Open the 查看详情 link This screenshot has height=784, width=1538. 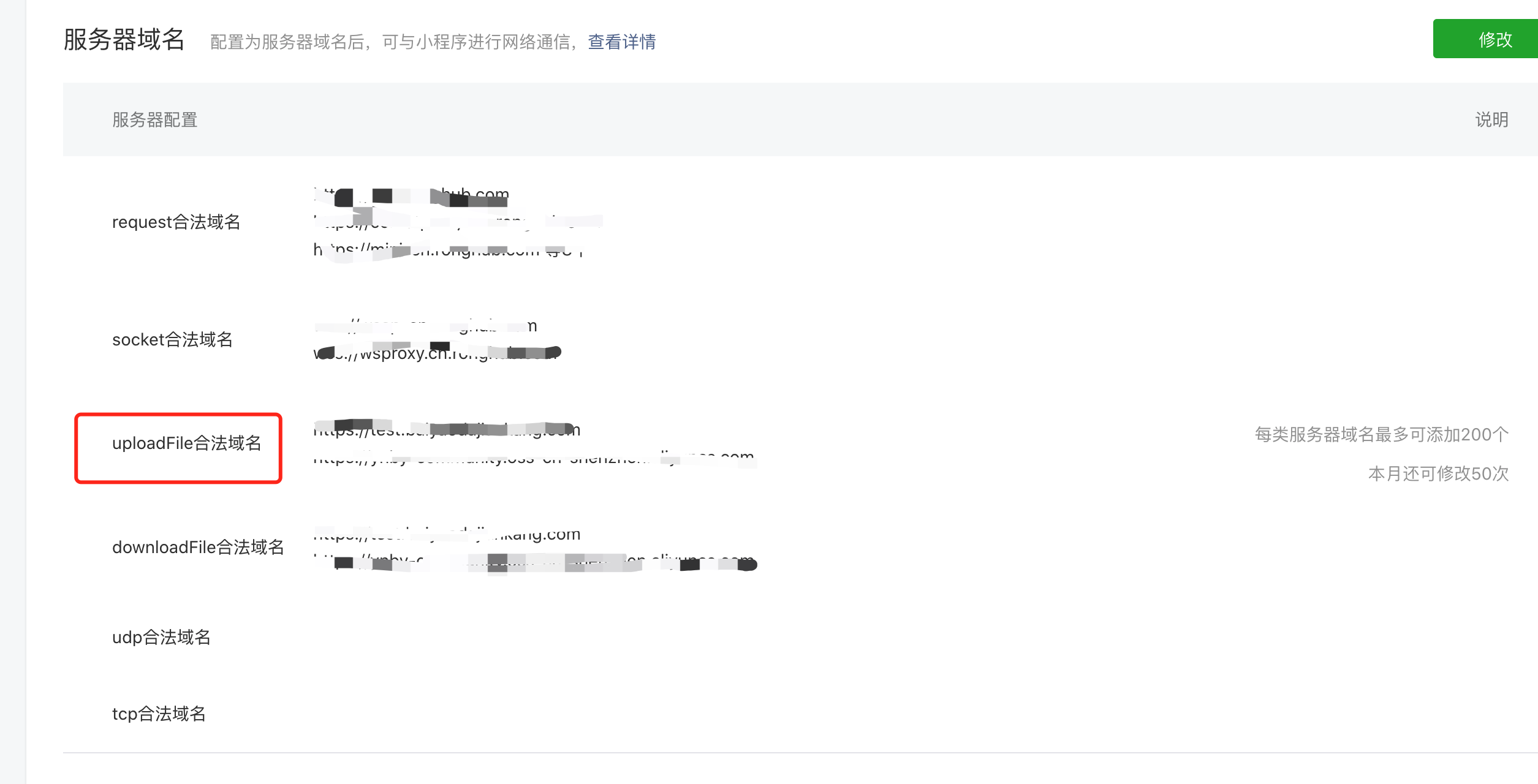pyautogui.click(x=622, y=42)
